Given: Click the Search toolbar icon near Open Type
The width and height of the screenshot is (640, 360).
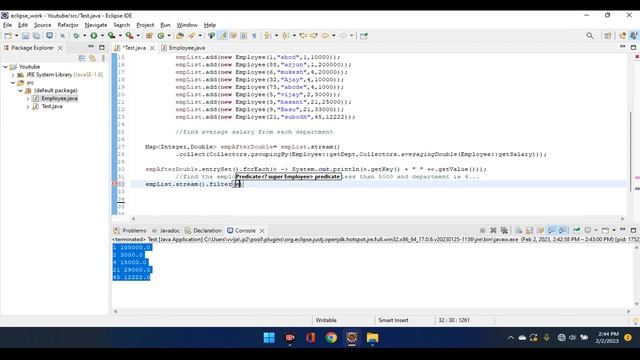Looking at the screenshot, I should point(191,36).
